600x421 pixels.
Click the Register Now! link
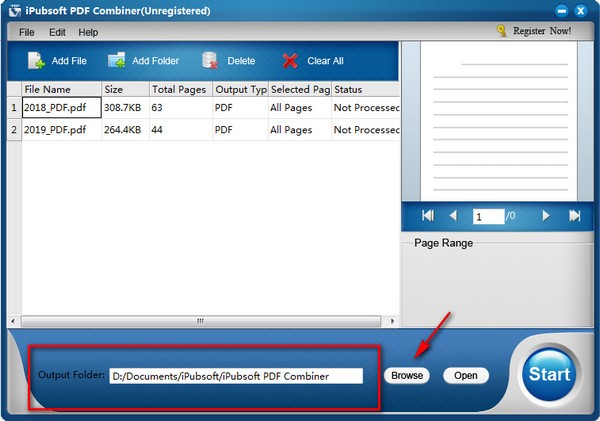[542, 31]
